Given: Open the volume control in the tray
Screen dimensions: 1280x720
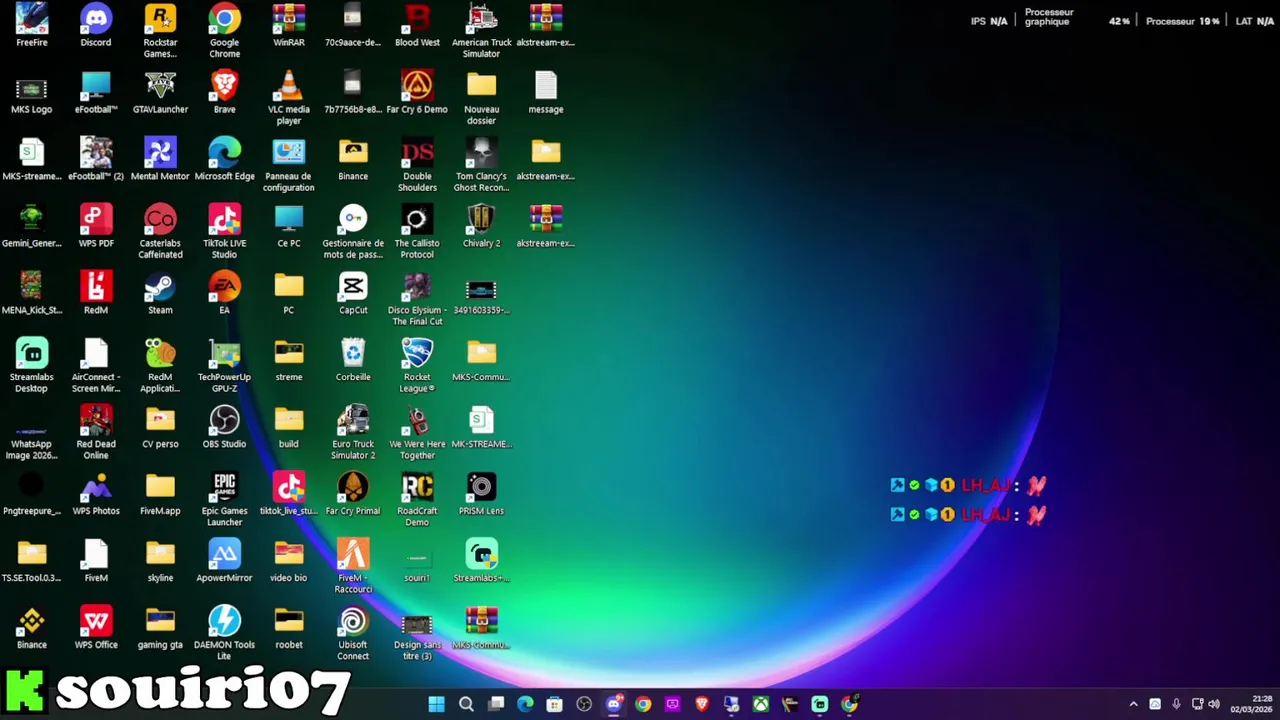Looking at the screenshot, I should 1214,704.
